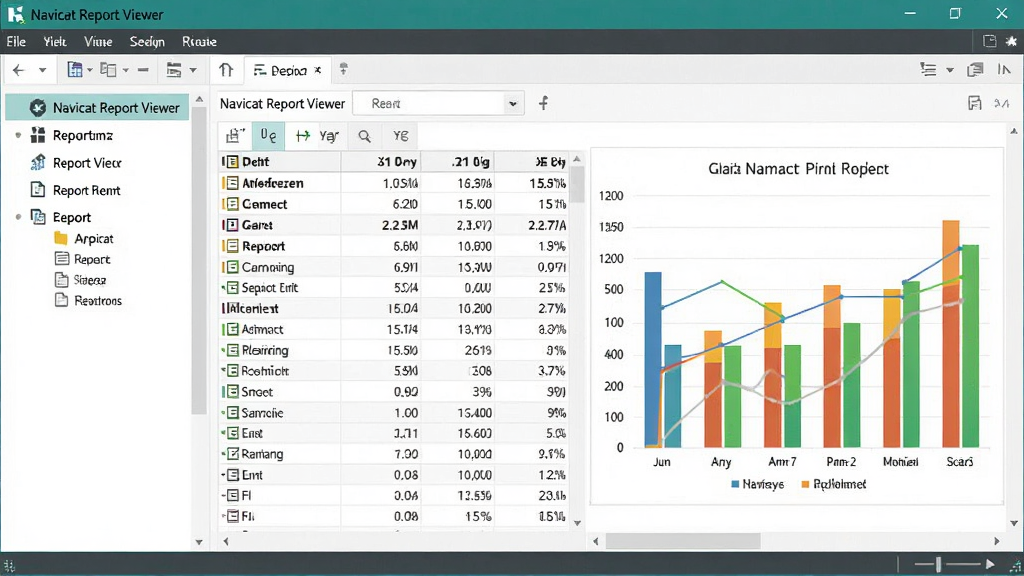Open dropdown beside rows layout icon
Image resolution: width=1024 pixels, height=576 pixels.
click(193, 71)
